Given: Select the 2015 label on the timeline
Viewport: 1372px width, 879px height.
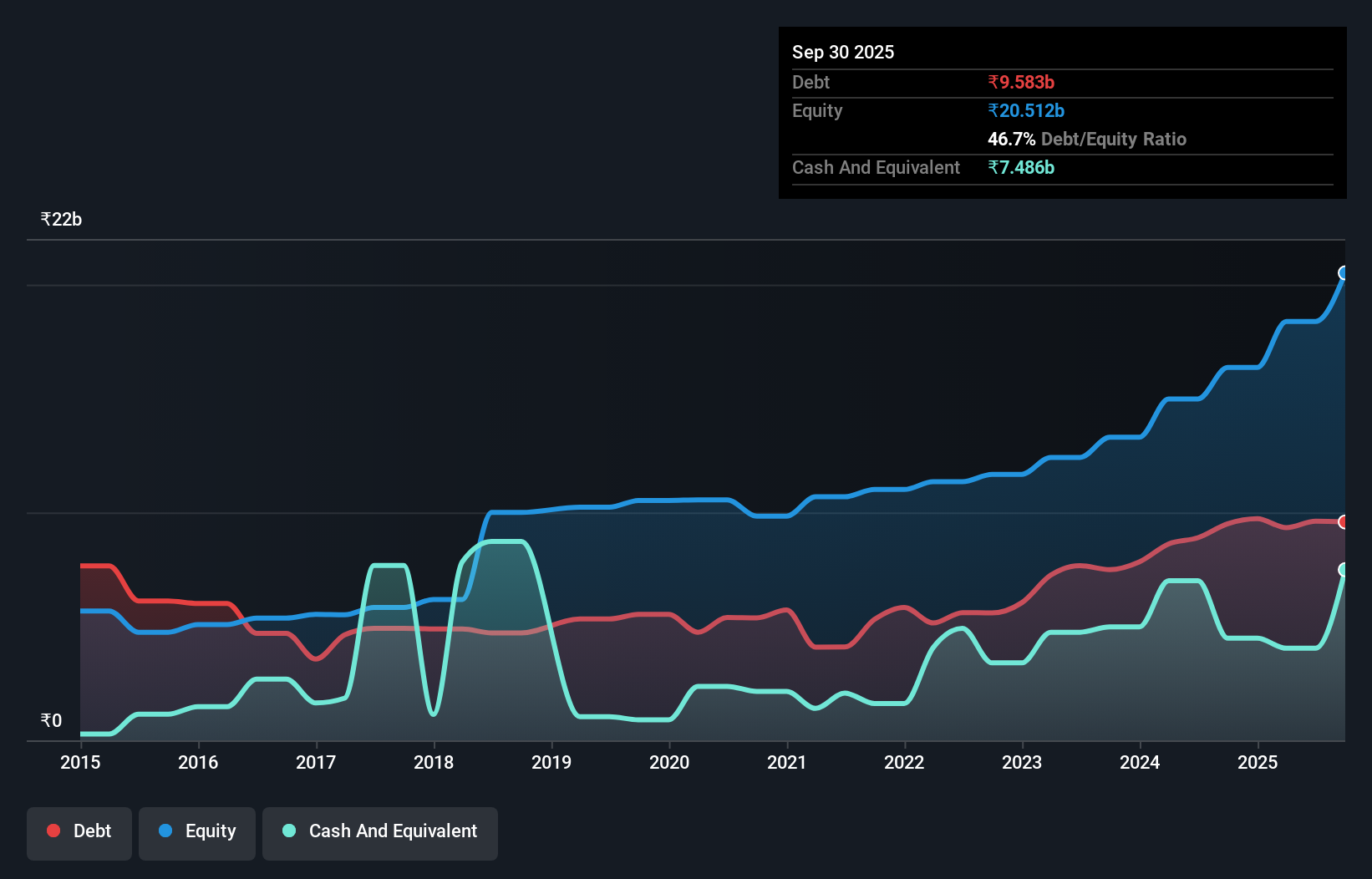Looking at the screenshot, I should pyautogui.click(x=79, y=763).
